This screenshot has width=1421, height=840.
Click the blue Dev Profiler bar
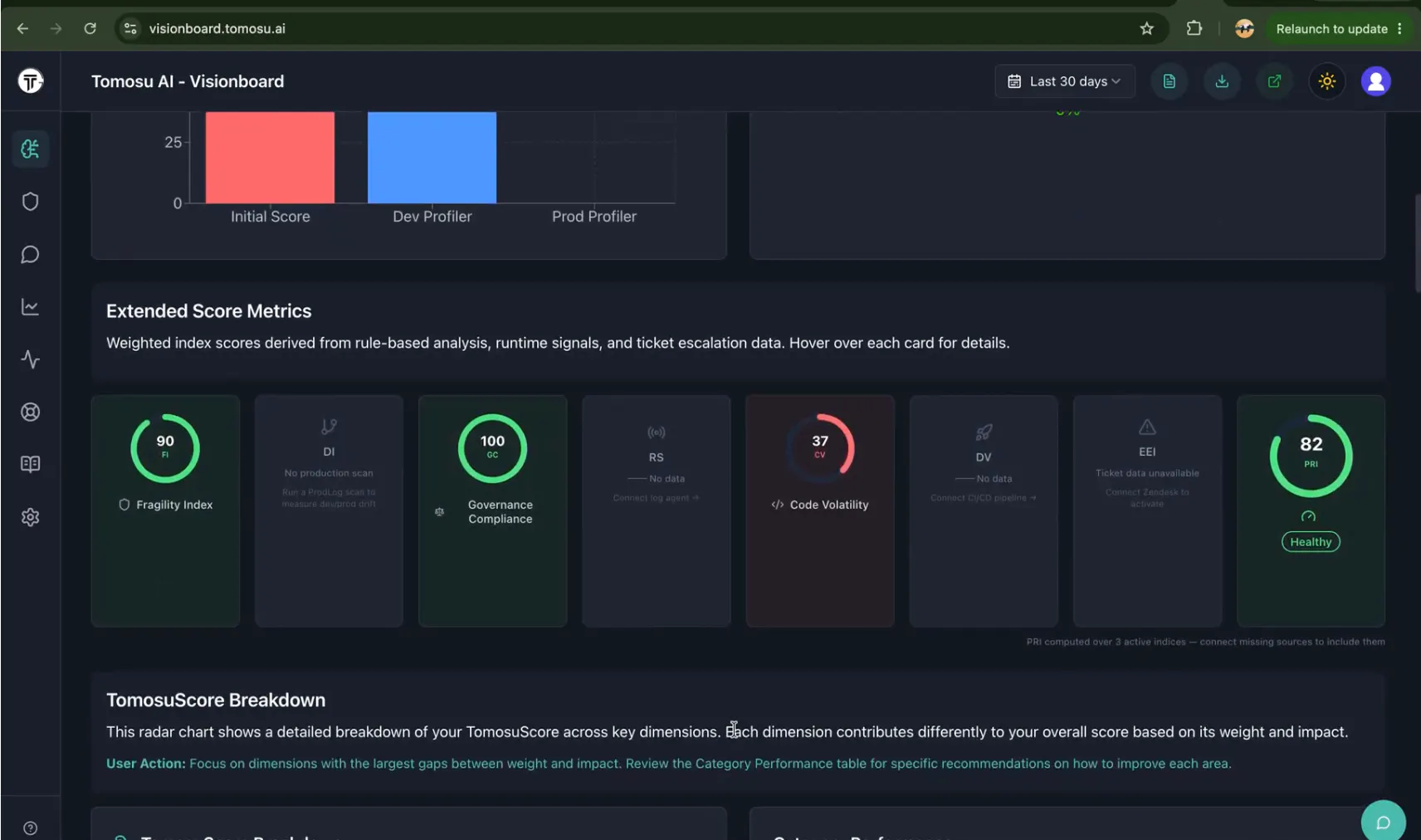tap(432, 158)
